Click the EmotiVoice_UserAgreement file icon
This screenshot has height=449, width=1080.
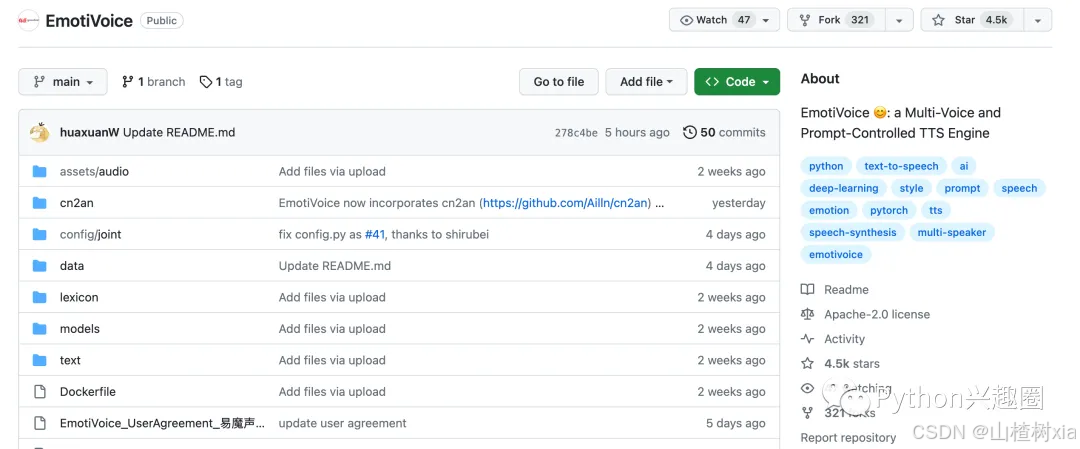coord(39,423)
